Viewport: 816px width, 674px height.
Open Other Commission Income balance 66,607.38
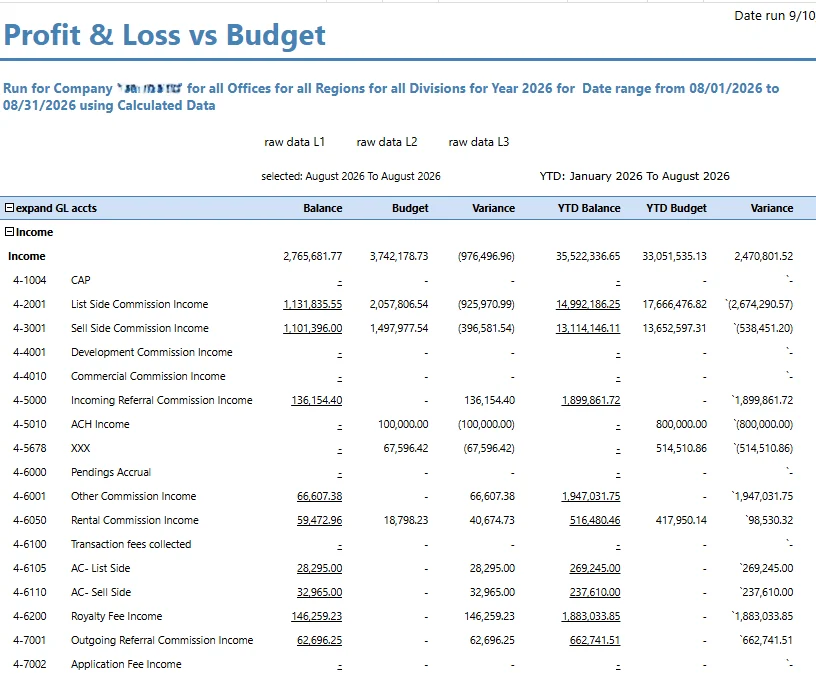320,497
